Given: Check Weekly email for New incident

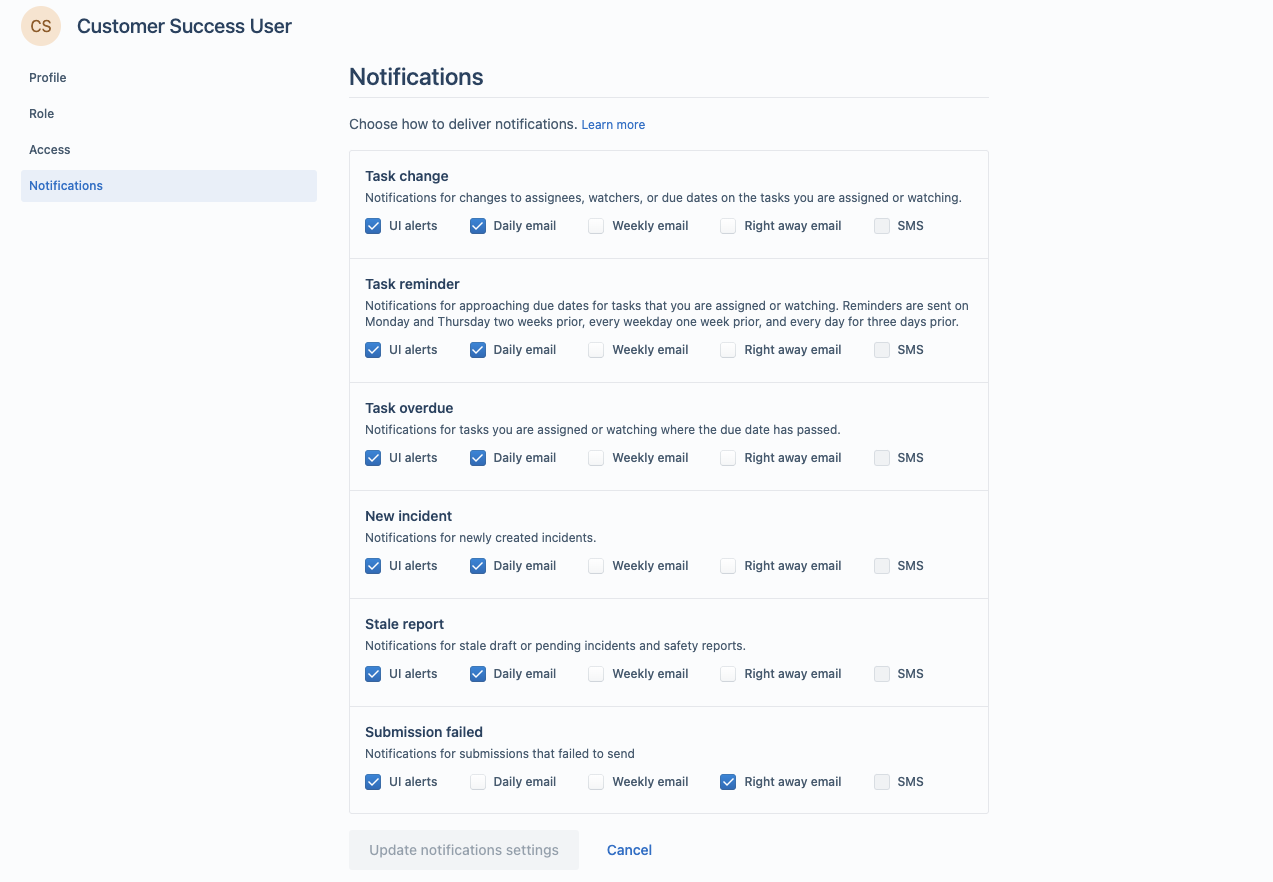Looking at the screenshot, I should (596, 566).
